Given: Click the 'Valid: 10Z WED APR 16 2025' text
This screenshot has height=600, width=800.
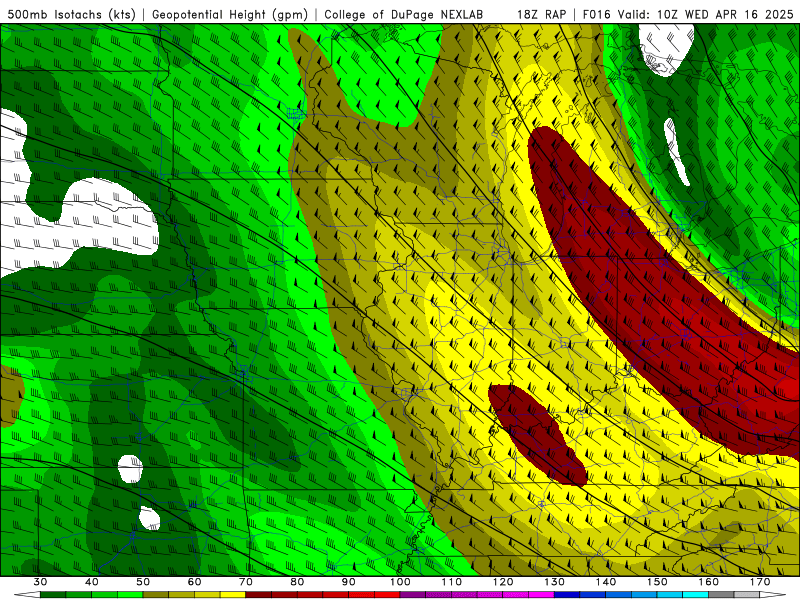Looking at the screenshot, I should click(706, 14).
